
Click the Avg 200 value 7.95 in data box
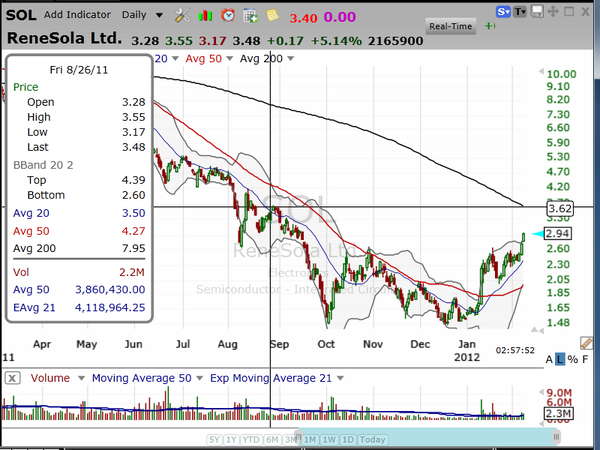[x=134, y=249]
